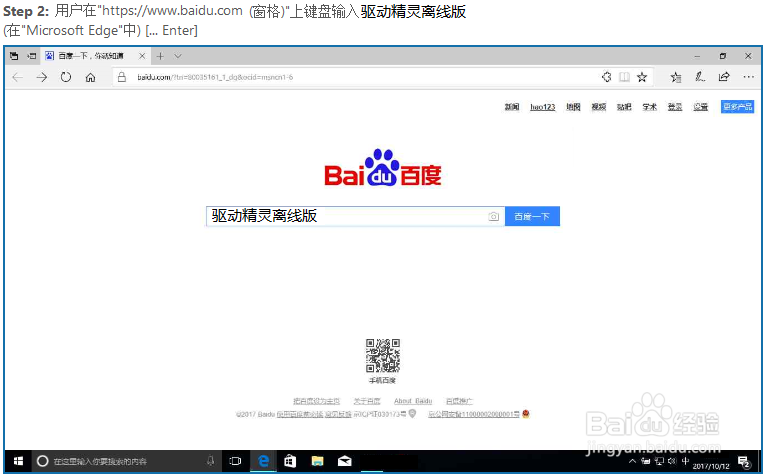Share this page using the share icon
764x474 pixels.
tap(724, 77)
